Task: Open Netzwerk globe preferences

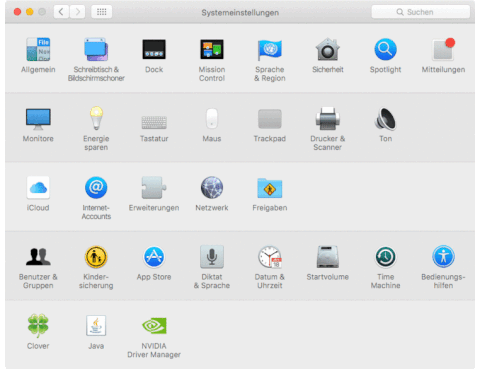Action: click(212, 188)
